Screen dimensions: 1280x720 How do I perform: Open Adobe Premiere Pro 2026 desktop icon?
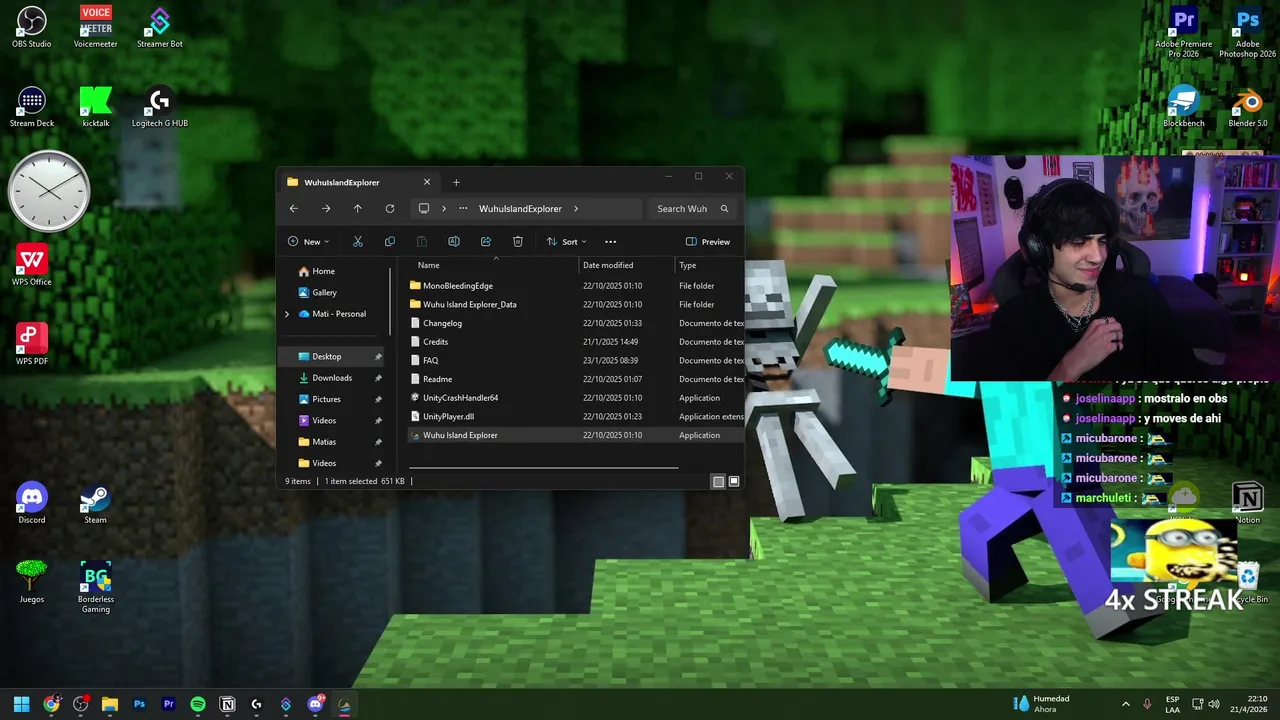[1184, 33]
